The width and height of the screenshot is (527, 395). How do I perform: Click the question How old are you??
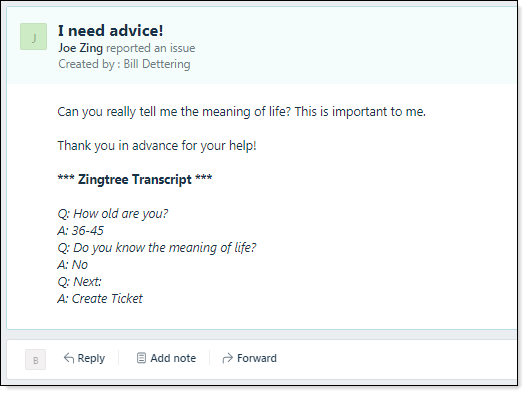click(113, 214)
